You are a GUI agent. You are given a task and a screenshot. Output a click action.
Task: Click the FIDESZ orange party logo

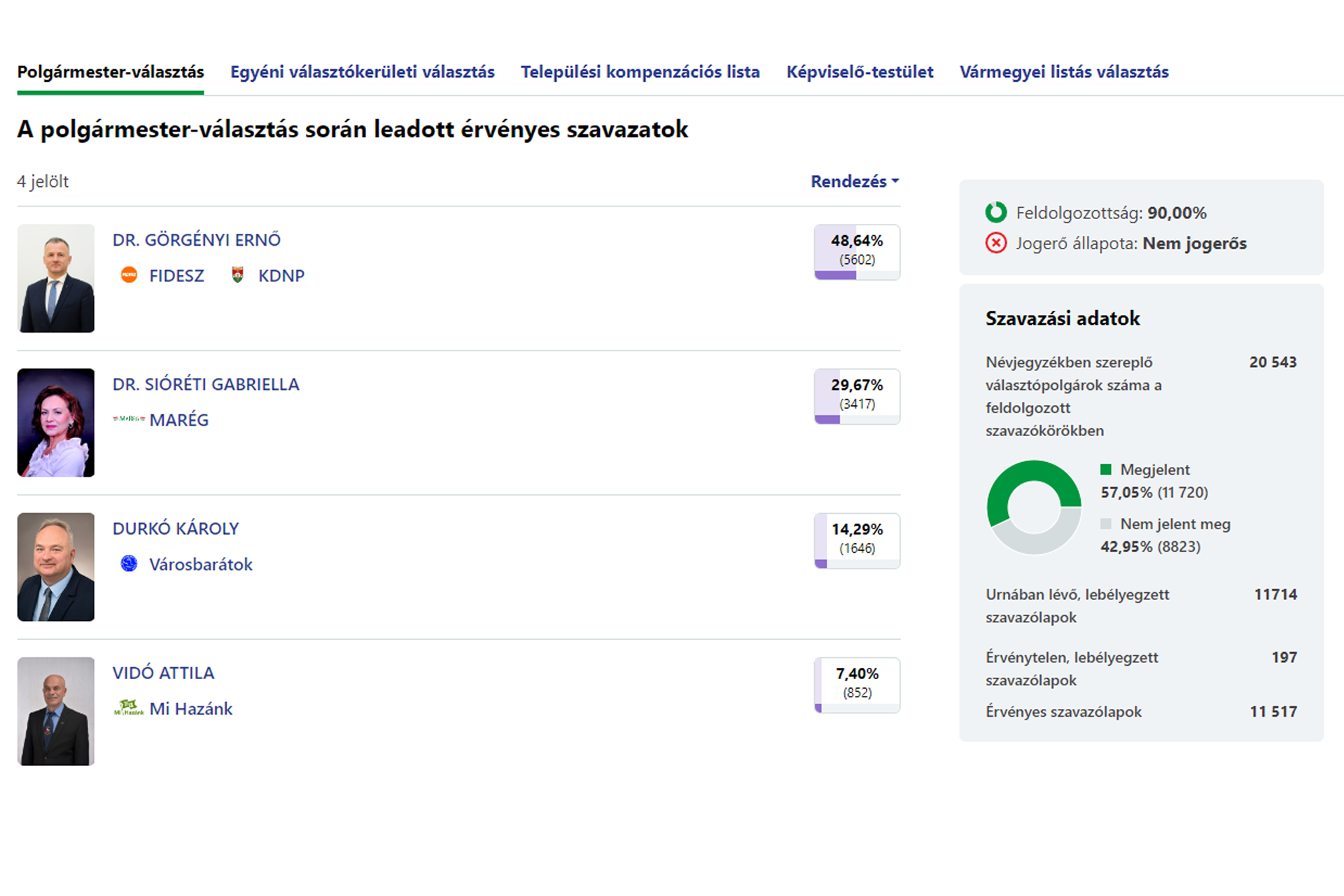coord(129,275)
